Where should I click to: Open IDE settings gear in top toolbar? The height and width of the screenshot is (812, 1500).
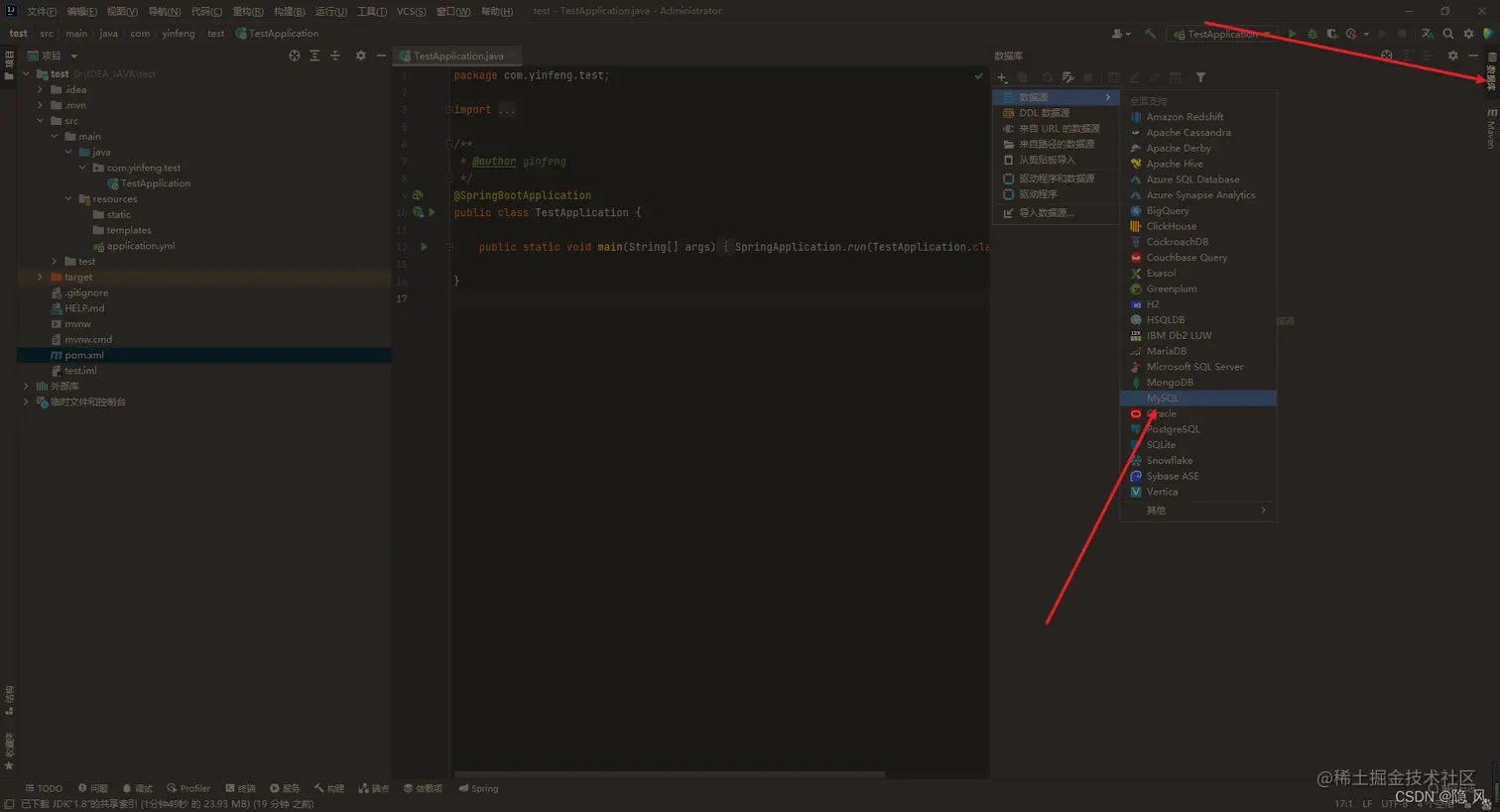point(1469,34)
